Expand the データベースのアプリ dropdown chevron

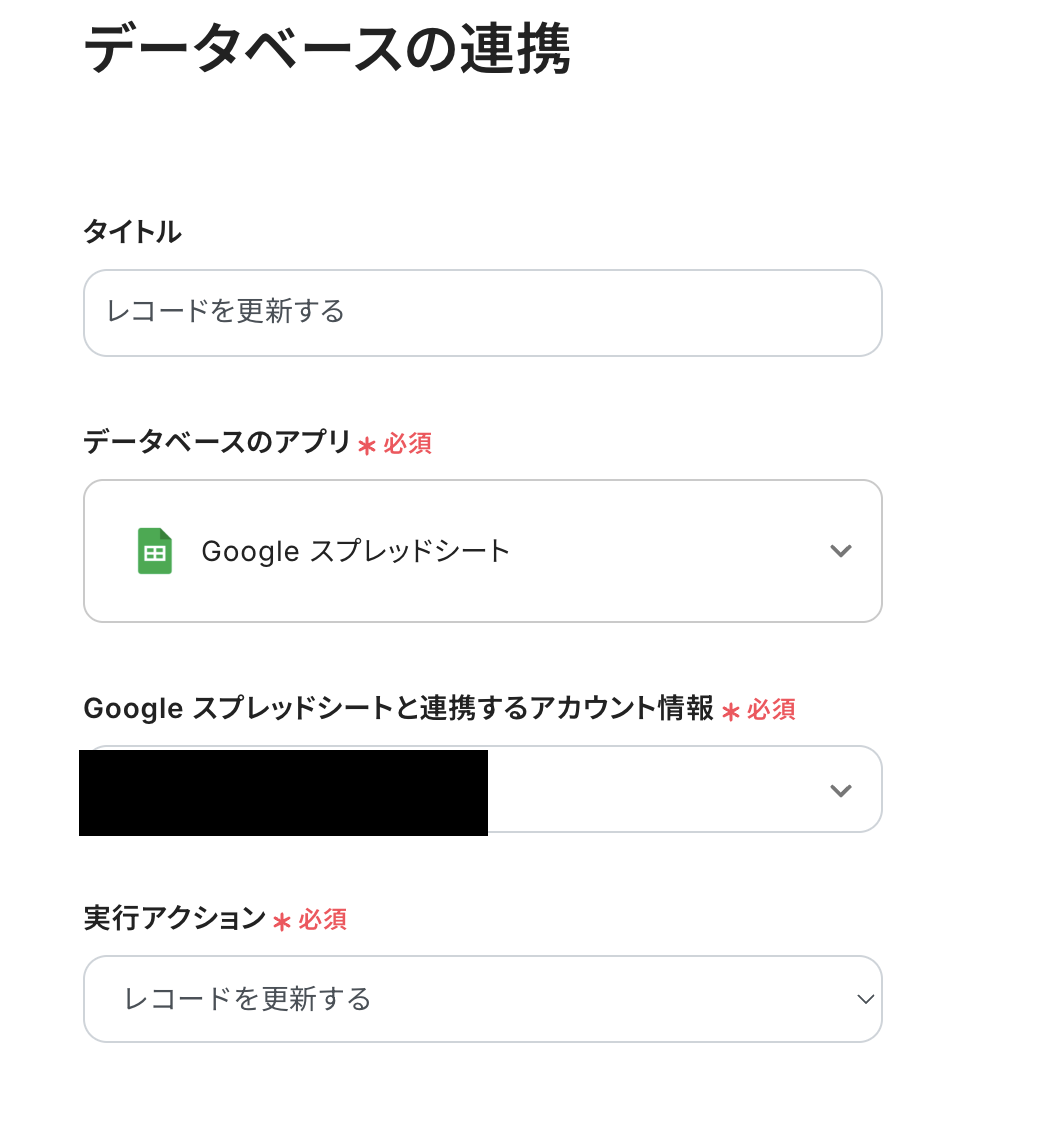point(840,551)
